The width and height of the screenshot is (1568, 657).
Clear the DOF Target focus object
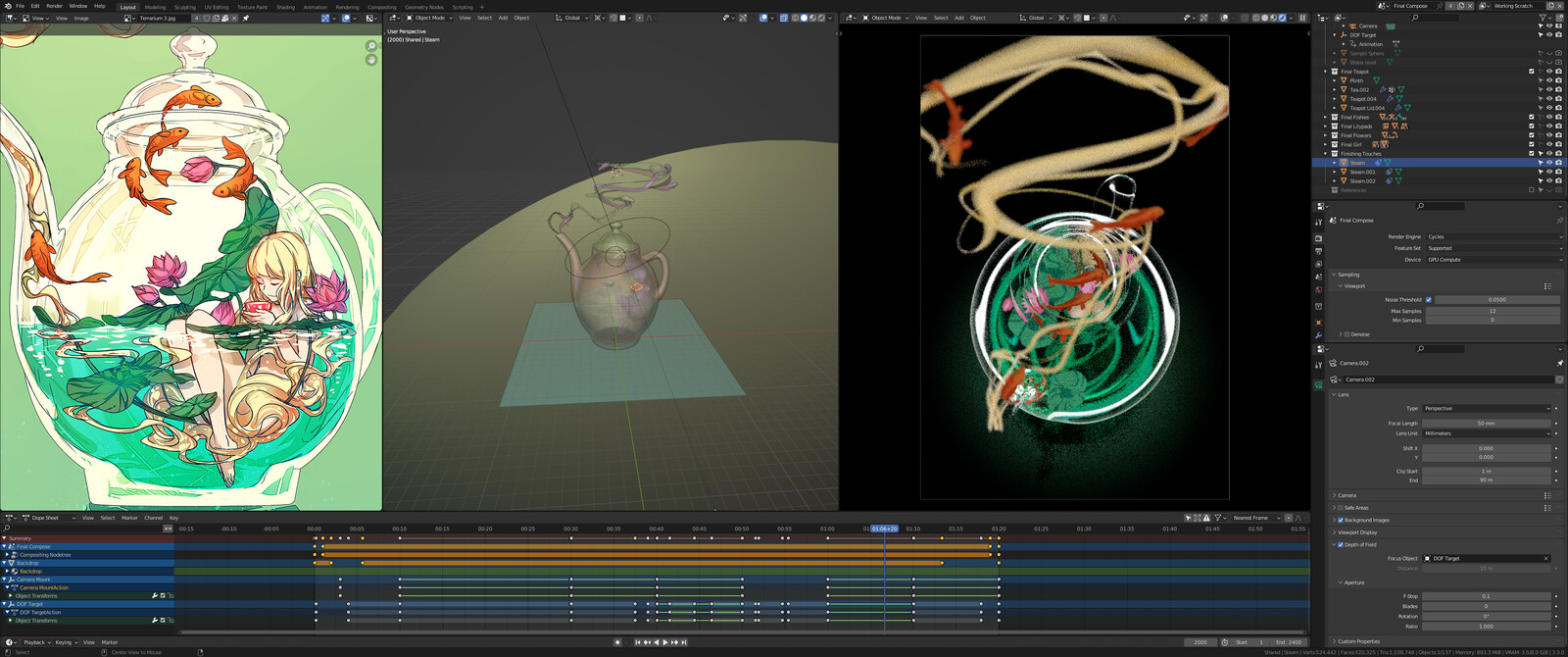1546,558
